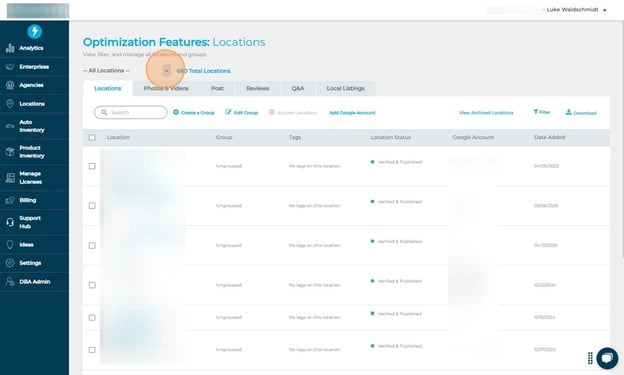The image size is (624, 375).
Task: Click Create a Group
Action: pos(194,113)
